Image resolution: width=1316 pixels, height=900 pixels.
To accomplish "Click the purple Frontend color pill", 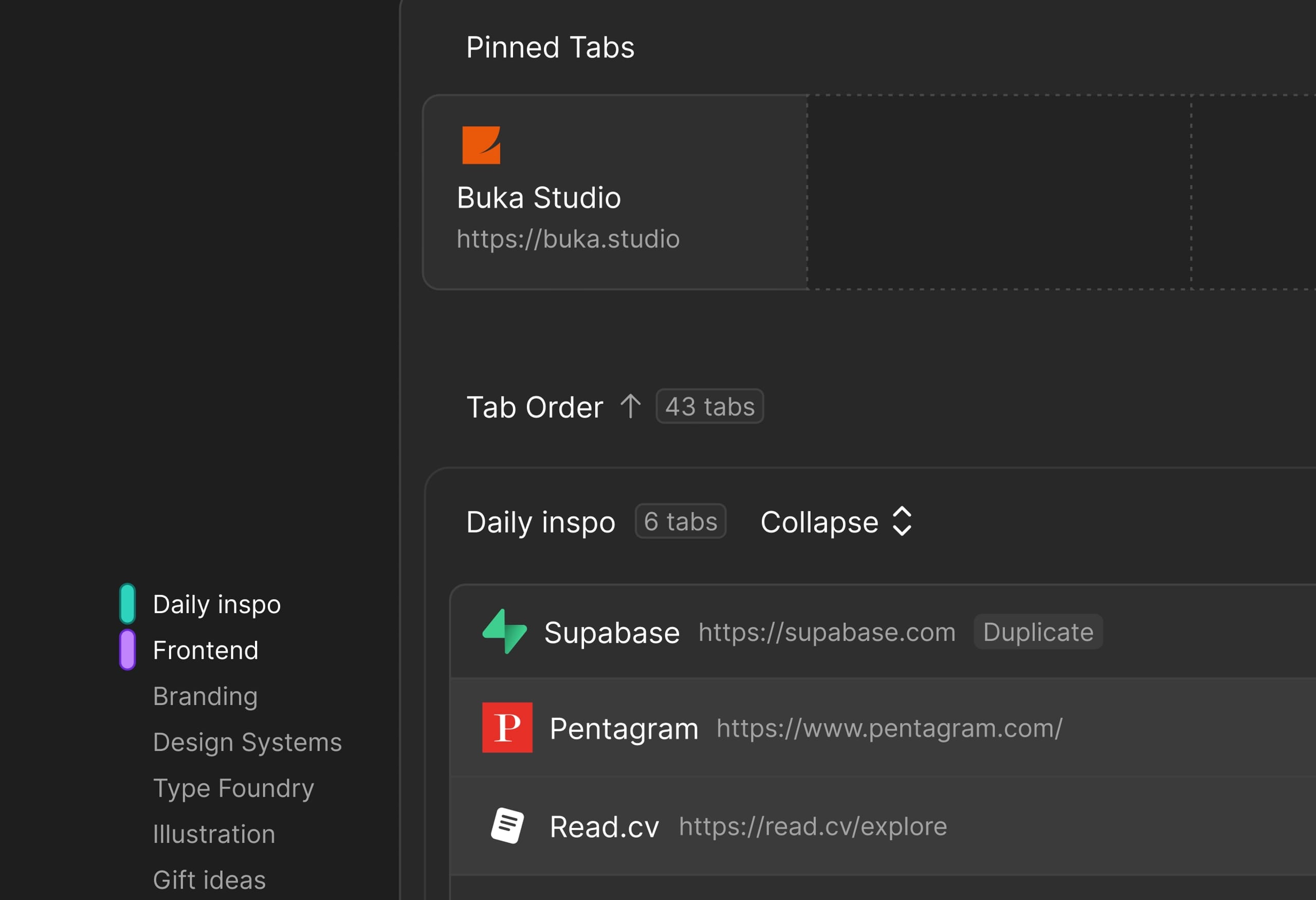I will (x=127, y=650).
